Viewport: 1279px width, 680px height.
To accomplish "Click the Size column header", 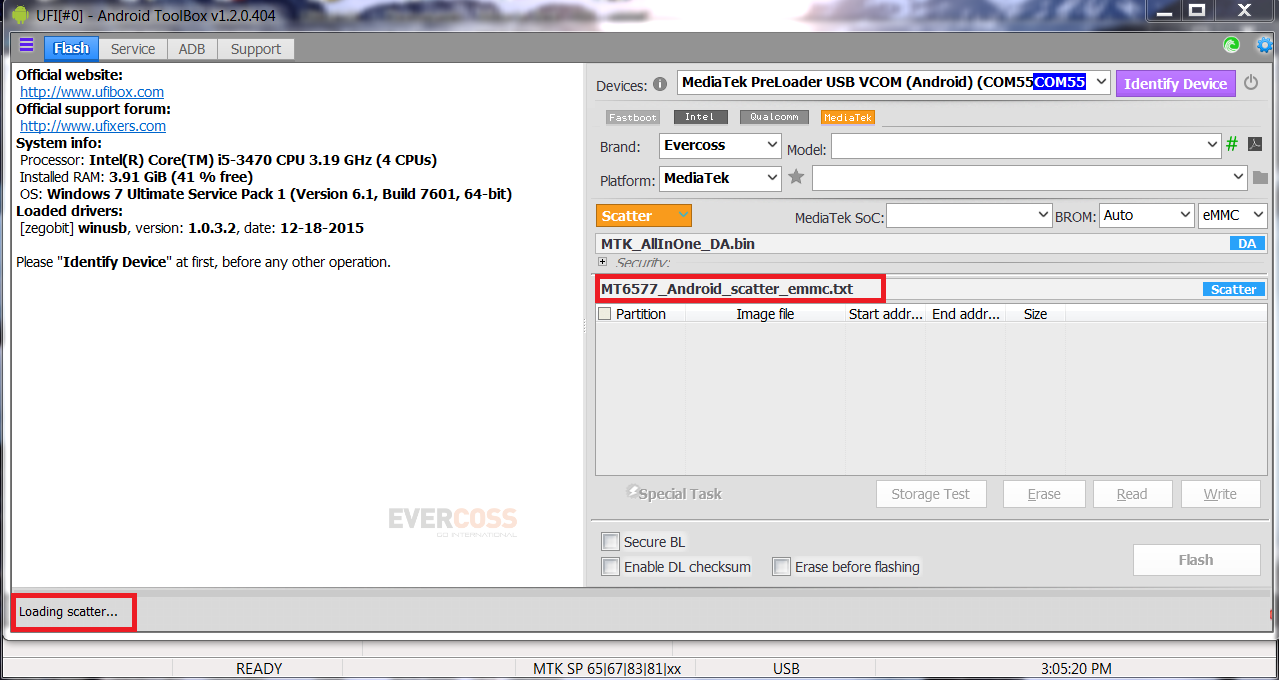I will tap(1035, 314).
